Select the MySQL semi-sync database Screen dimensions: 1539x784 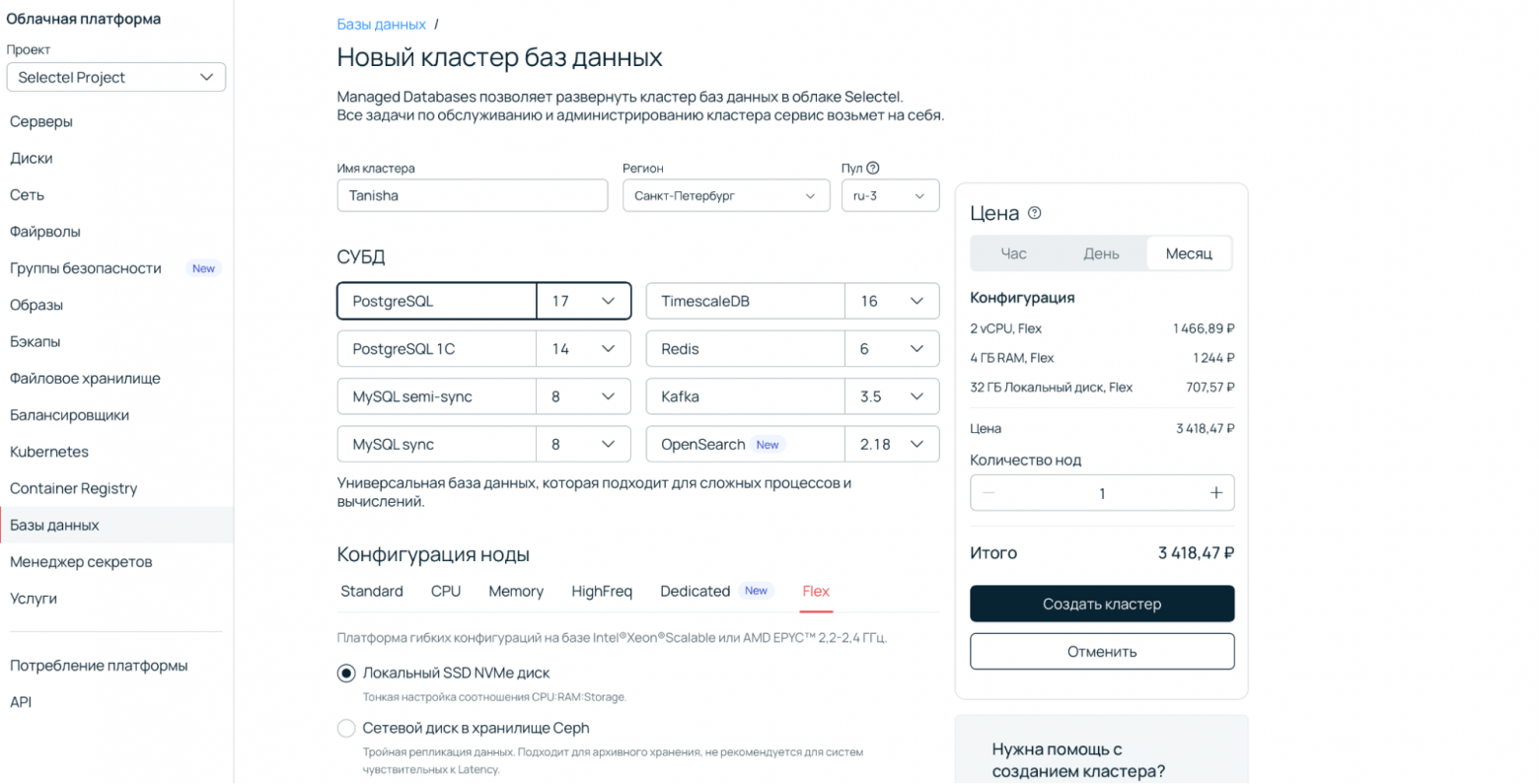pyautogui.click(x=437, y=395)
